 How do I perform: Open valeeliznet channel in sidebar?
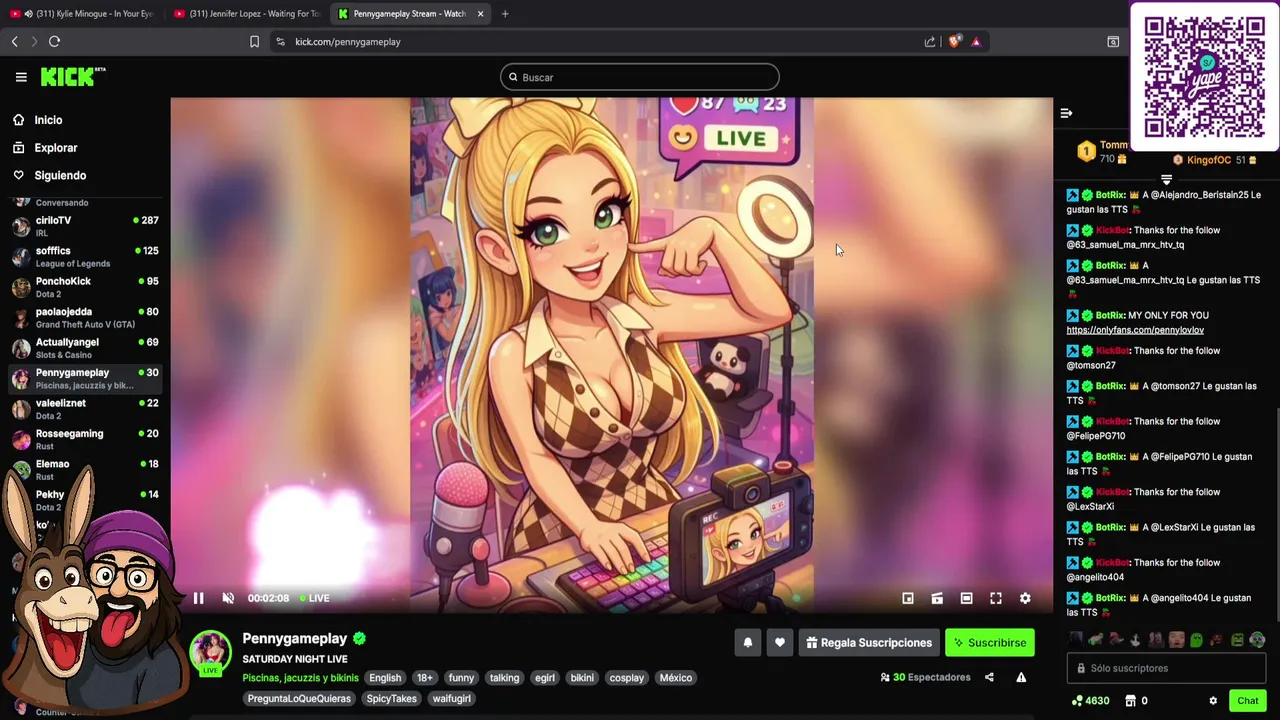pyautogui.click(x=85, y=409)
